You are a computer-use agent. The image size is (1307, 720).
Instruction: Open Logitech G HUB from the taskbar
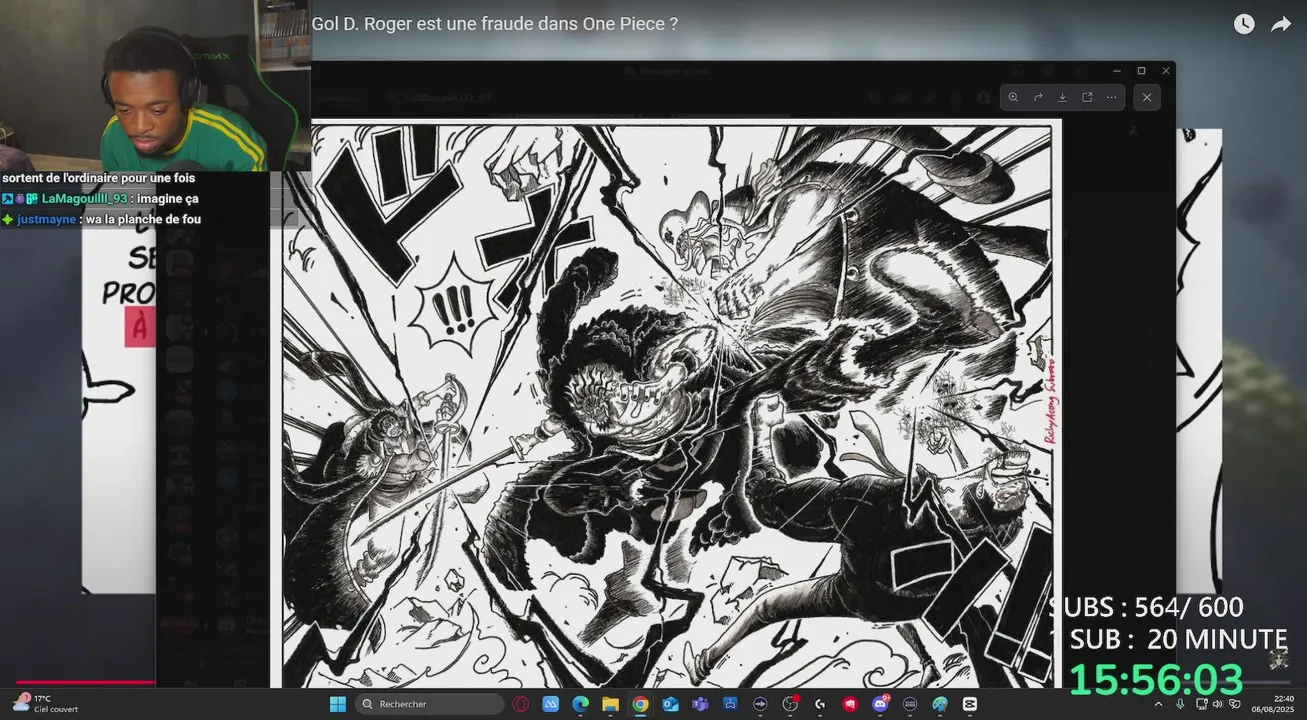tap(820, 704)
